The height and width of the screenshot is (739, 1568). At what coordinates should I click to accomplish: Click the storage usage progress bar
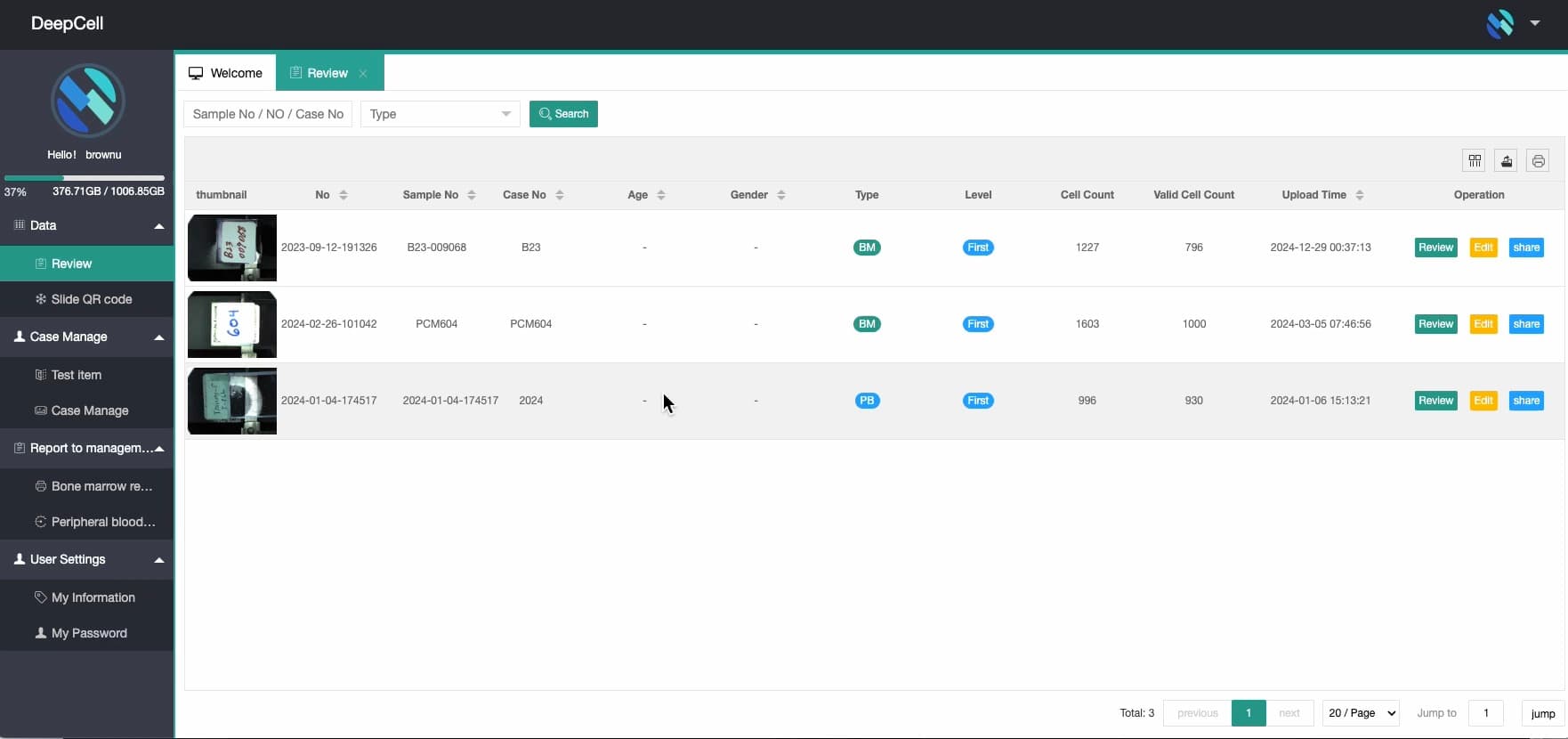coord(85,178)
